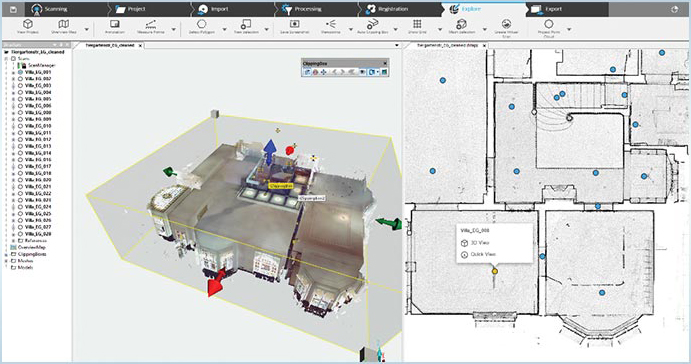
Task: Click the selection tool icon left of Save Screenshot
Action: click(246, 24)
